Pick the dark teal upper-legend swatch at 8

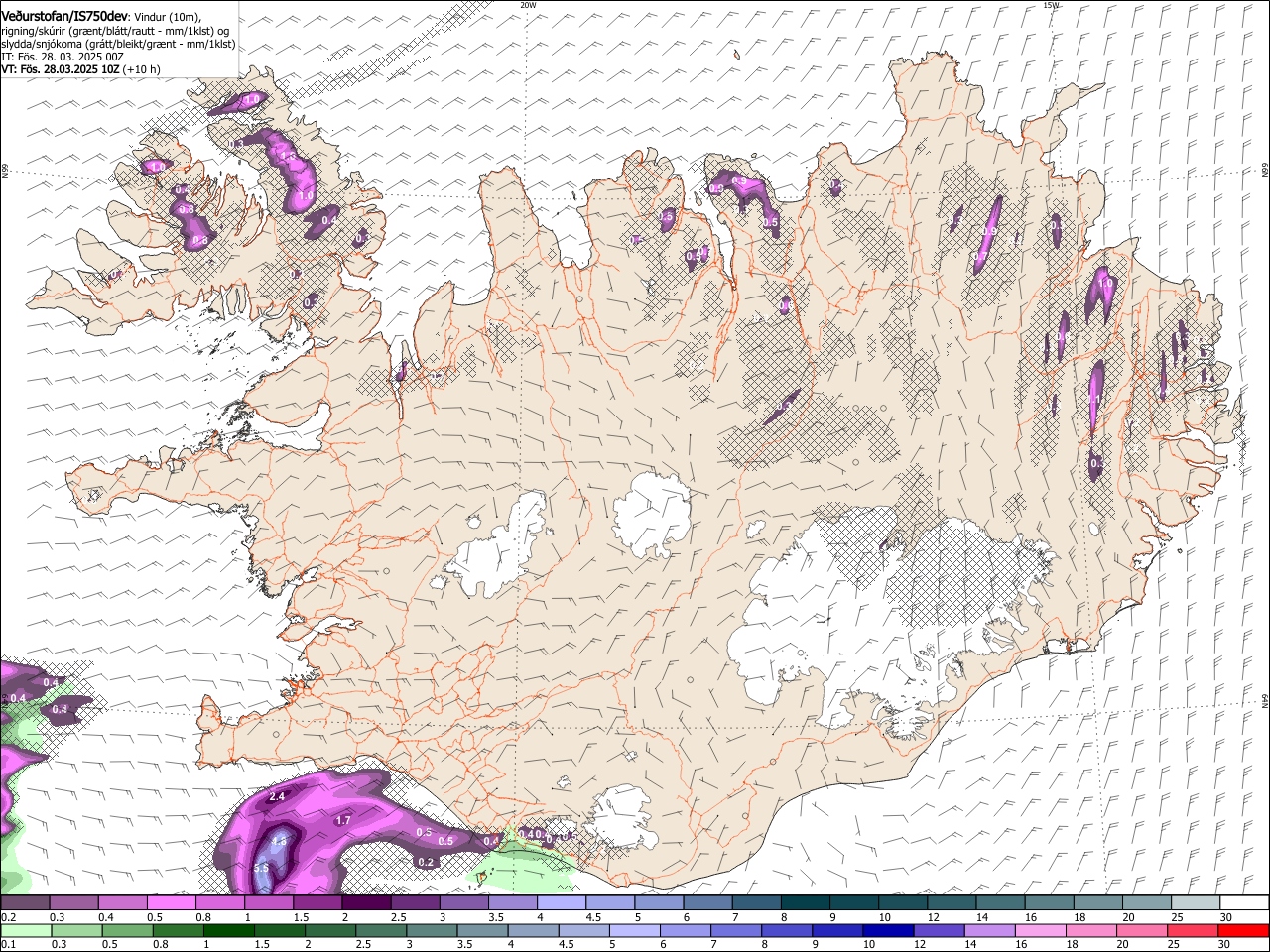tap(806, 903)
